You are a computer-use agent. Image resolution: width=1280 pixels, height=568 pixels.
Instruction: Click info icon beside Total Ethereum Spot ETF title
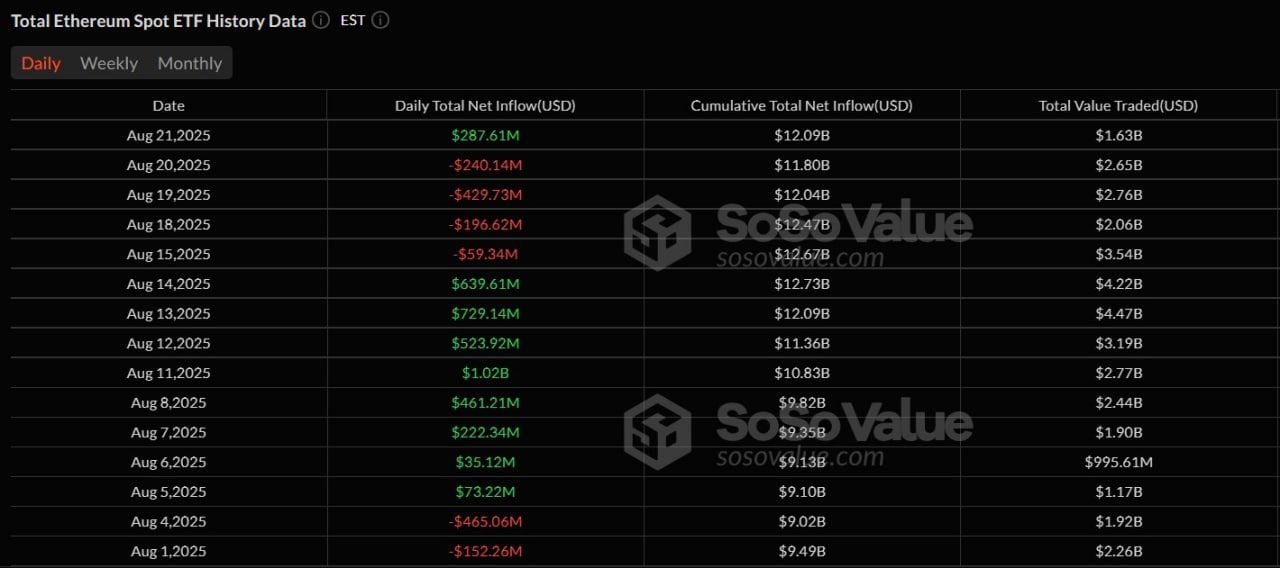pyautogui.click(x=320, y=20)
